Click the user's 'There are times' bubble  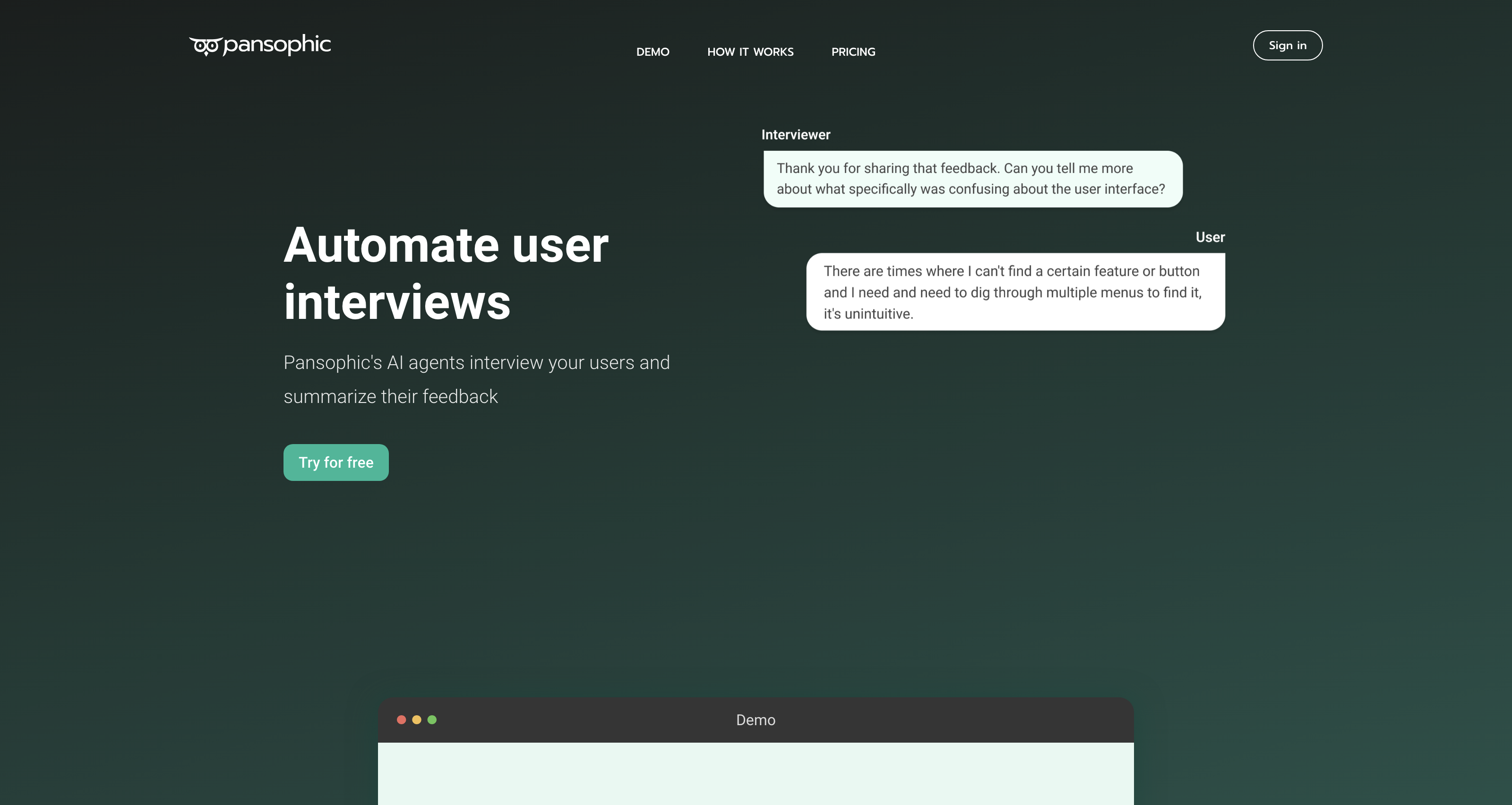pyautogui.click(x=1015, y=291)
